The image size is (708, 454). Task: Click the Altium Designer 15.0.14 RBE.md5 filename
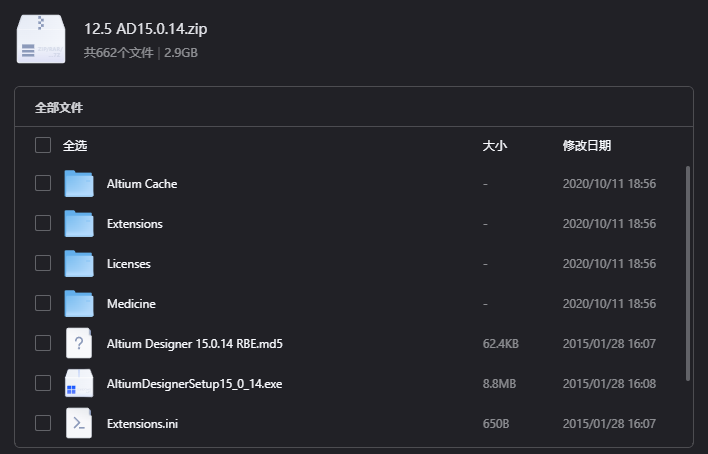(195, 344)
